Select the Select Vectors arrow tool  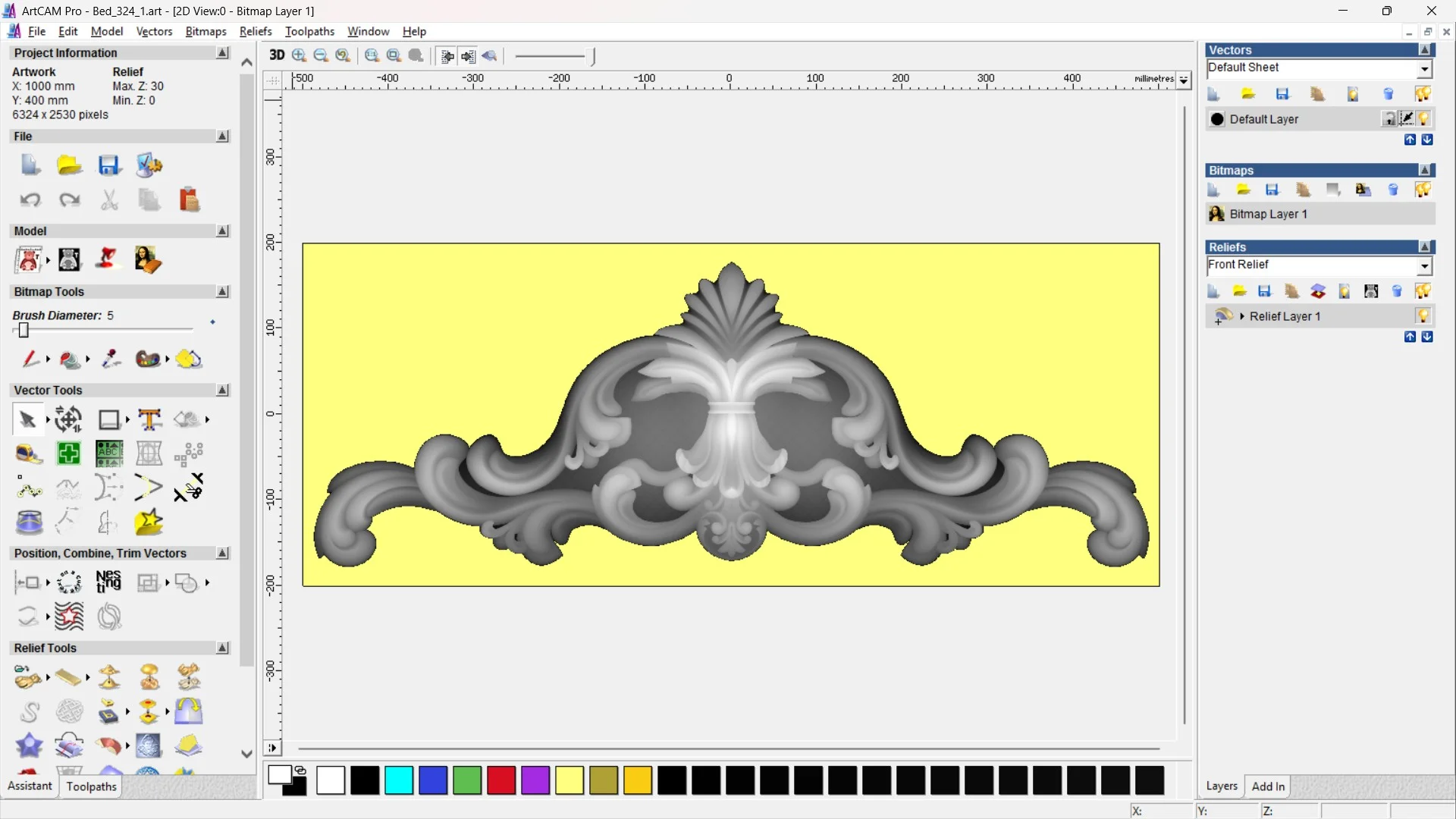[x=28, y=419]
